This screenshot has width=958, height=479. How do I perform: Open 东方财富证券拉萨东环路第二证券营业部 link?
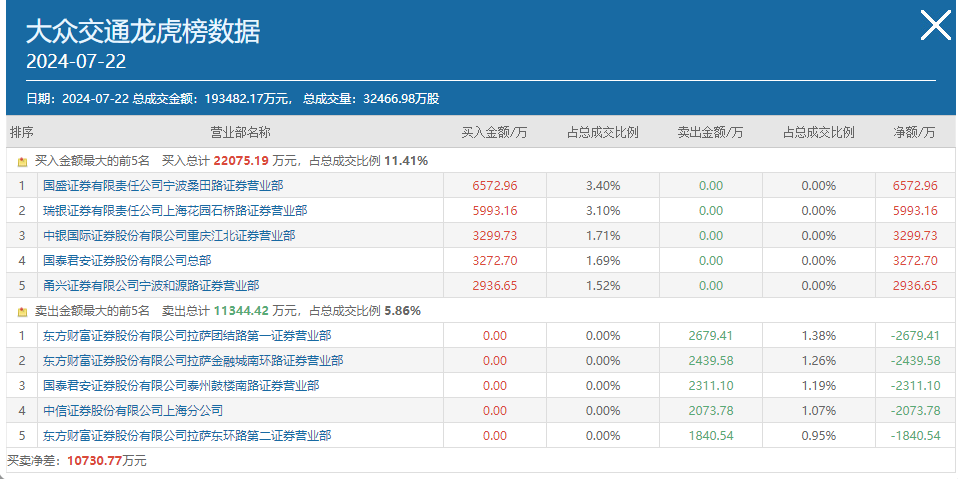[188, 436]
